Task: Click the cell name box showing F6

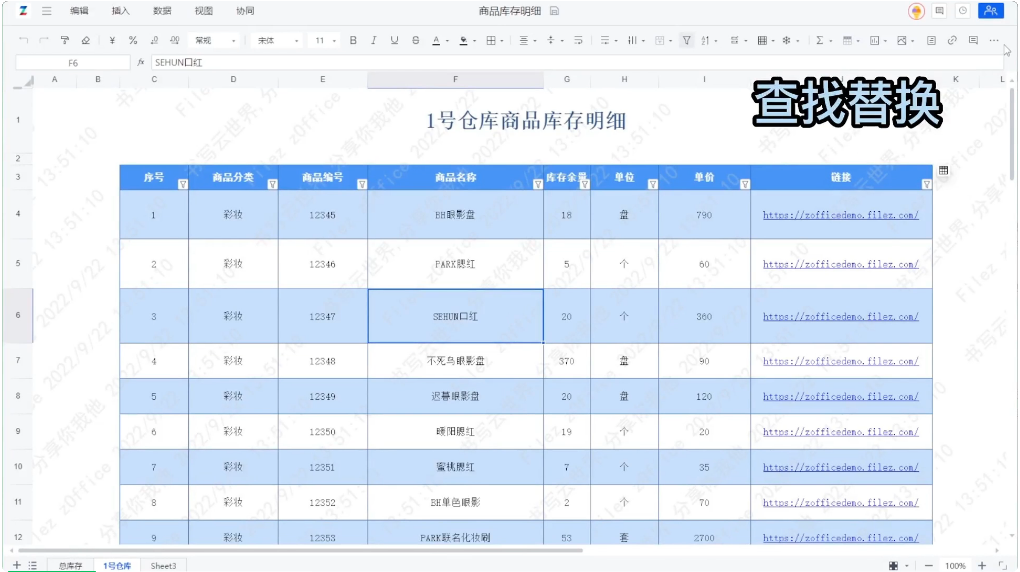Action: pyautogui.click(x=73, y=62)
